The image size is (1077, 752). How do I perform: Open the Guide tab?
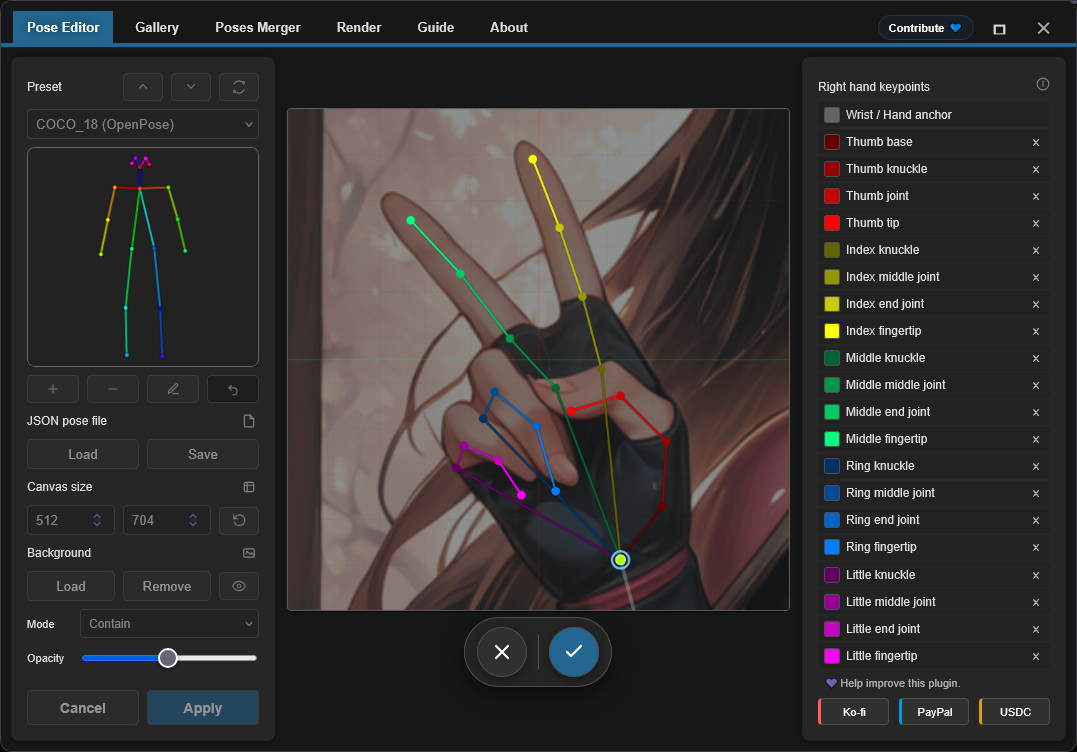pyautogui.click(x=435, y=27)
